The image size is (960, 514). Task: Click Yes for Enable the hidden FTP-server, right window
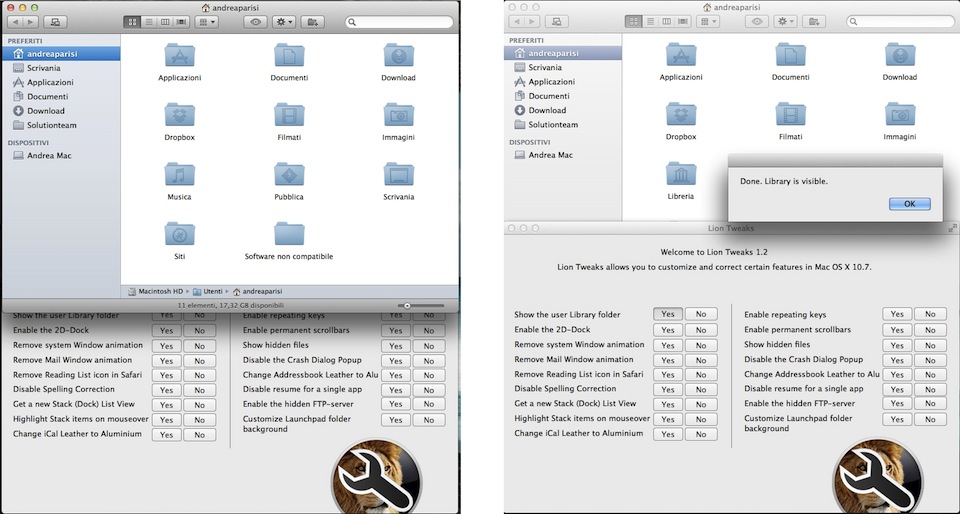pyautogui.click(x=897, y=404)
